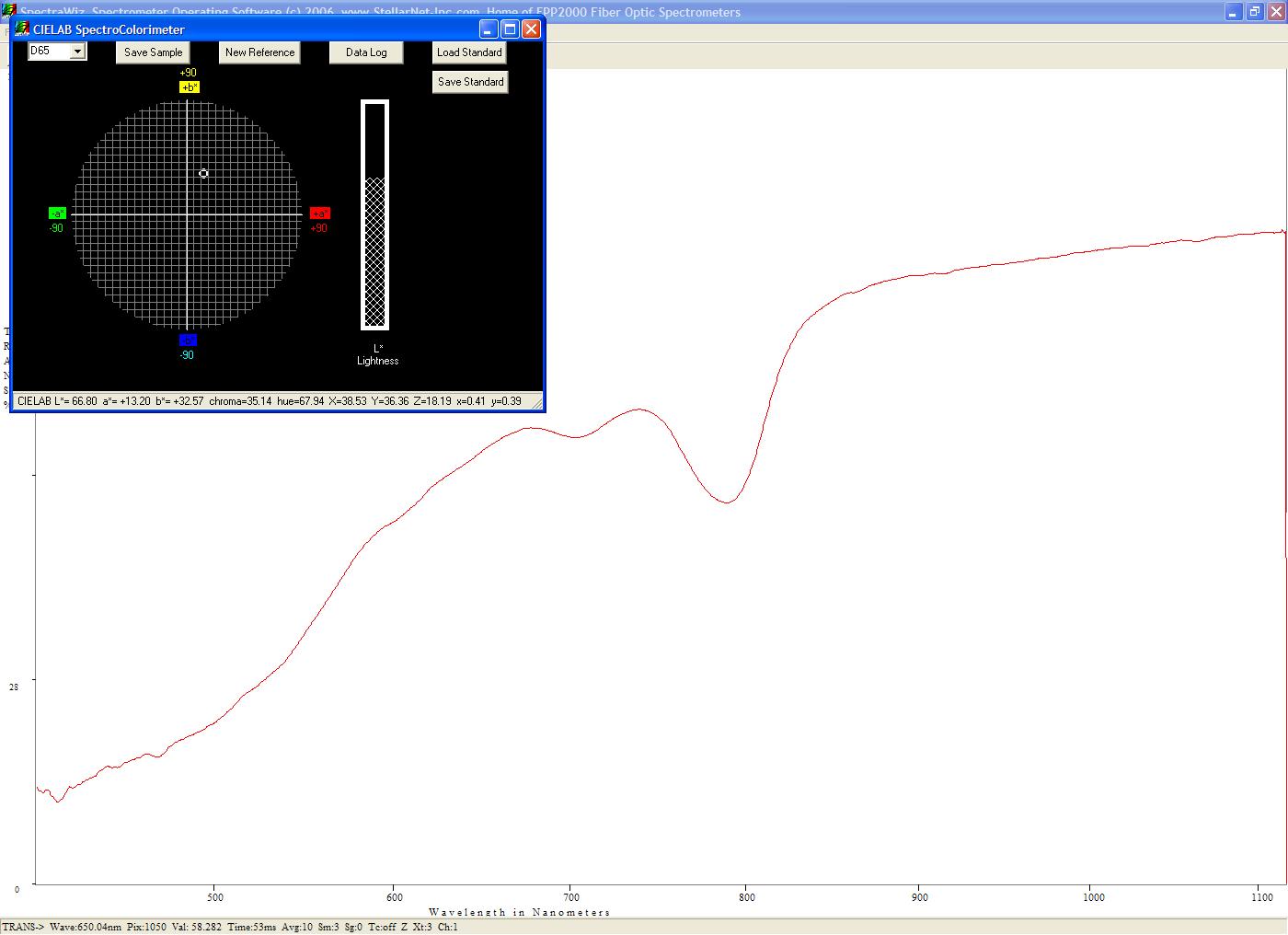Click the sample marker circle on color wheel
The image size is (1288, 935).
click(x=203, y=173)
